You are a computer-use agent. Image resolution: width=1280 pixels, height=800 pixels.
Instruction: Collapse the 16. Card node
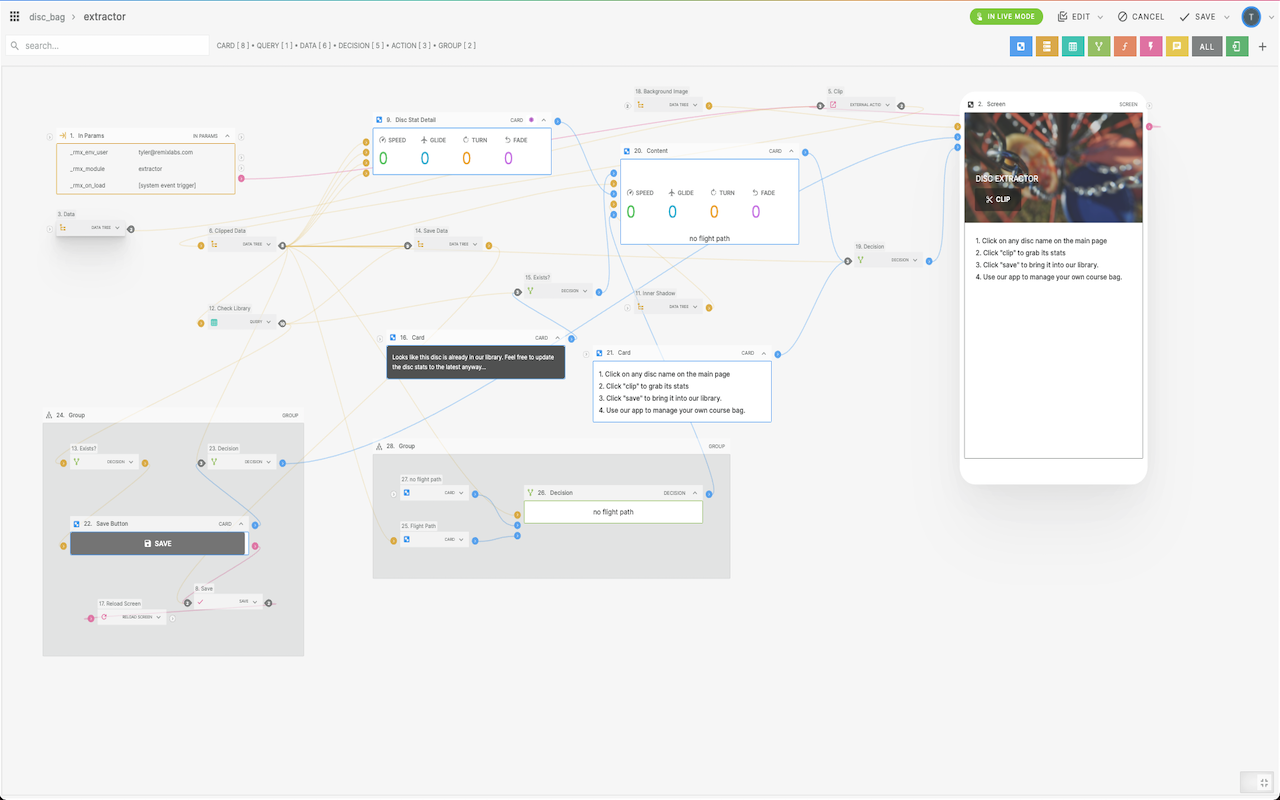pyautogui.click(x=557, y=338)
